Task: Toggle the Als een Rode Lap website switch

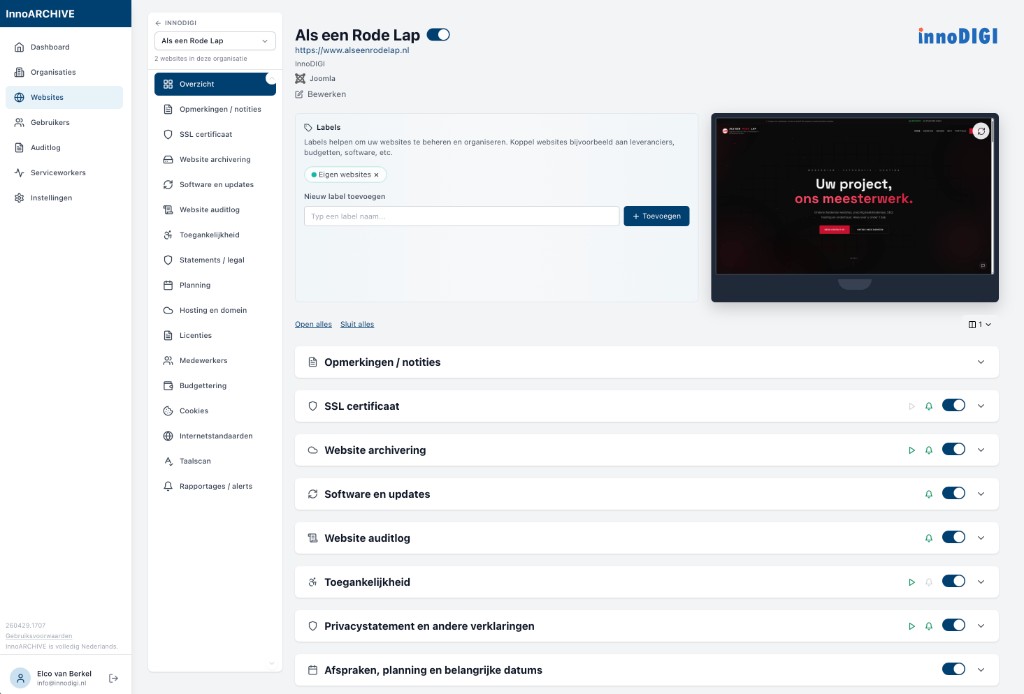Action: click(x=438, y=35)
